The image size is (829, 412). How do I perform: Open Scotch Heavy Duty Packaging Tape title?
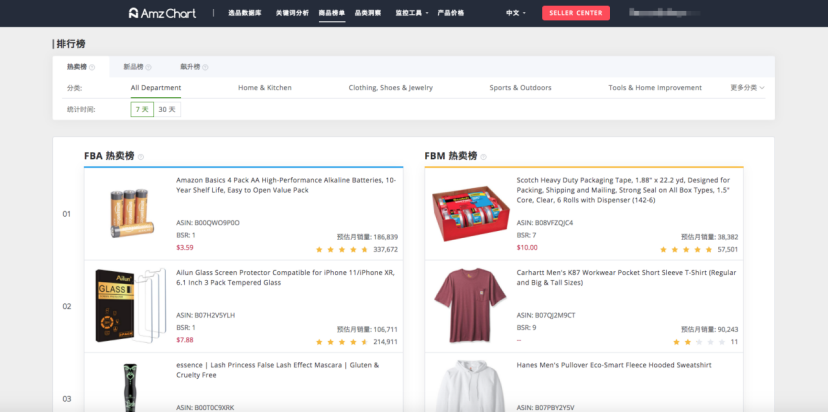pos(624,190)
